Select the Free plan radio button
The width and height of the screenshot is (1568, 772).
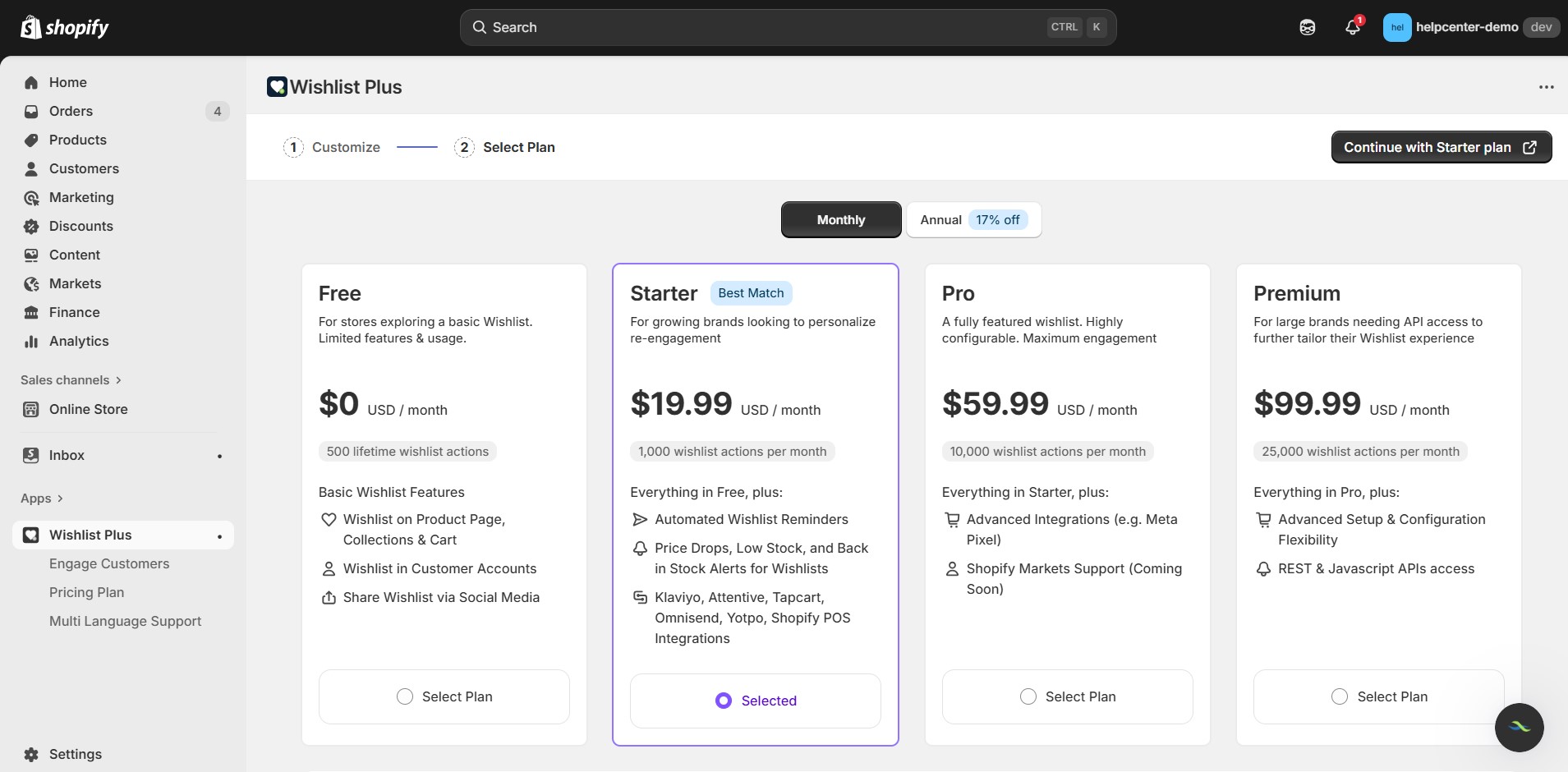pos(405,696)
